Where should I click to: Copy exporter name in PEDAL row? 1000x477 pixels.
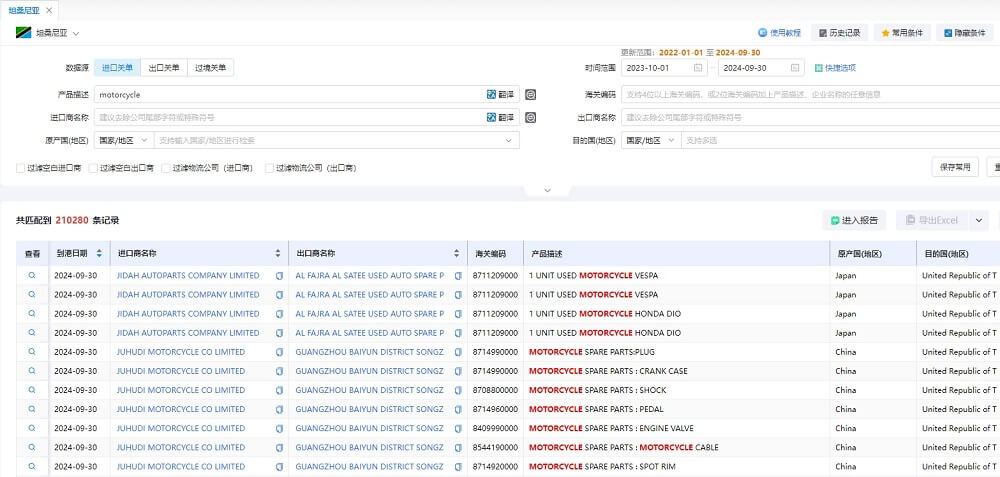click(x=458, y=409)
